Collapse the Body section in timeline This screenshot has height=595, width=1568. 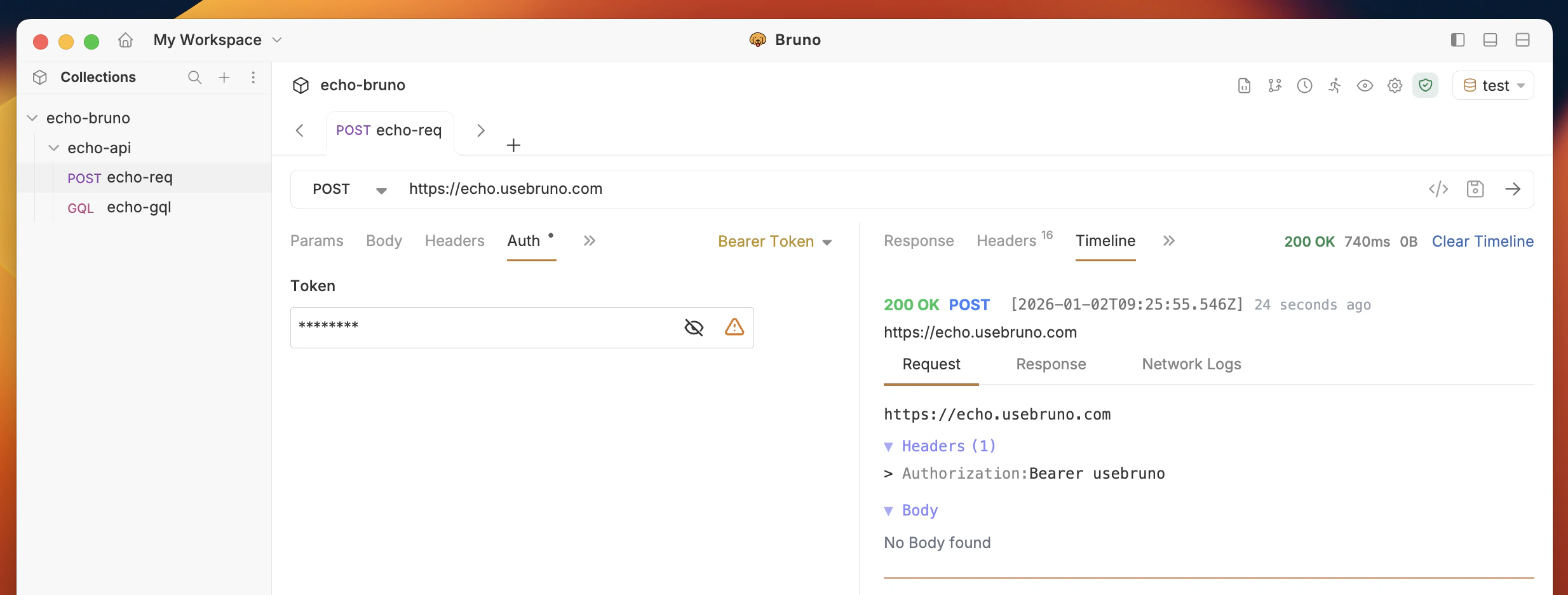889,511
